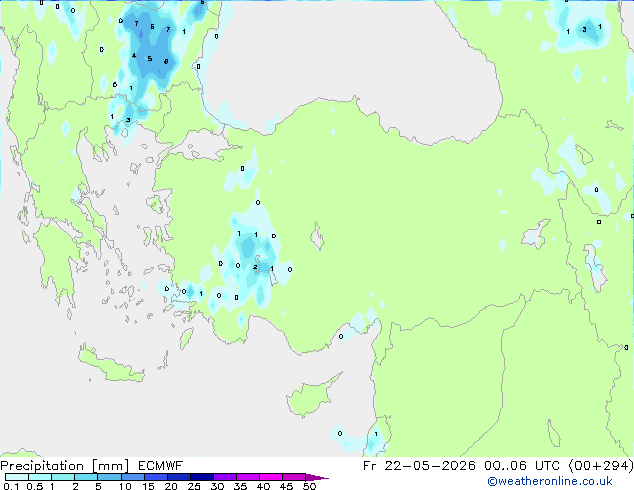Click the legend value '50'
Image resolution: width=634 pixels, height=490 pixels.
click(x=309, y=486)
